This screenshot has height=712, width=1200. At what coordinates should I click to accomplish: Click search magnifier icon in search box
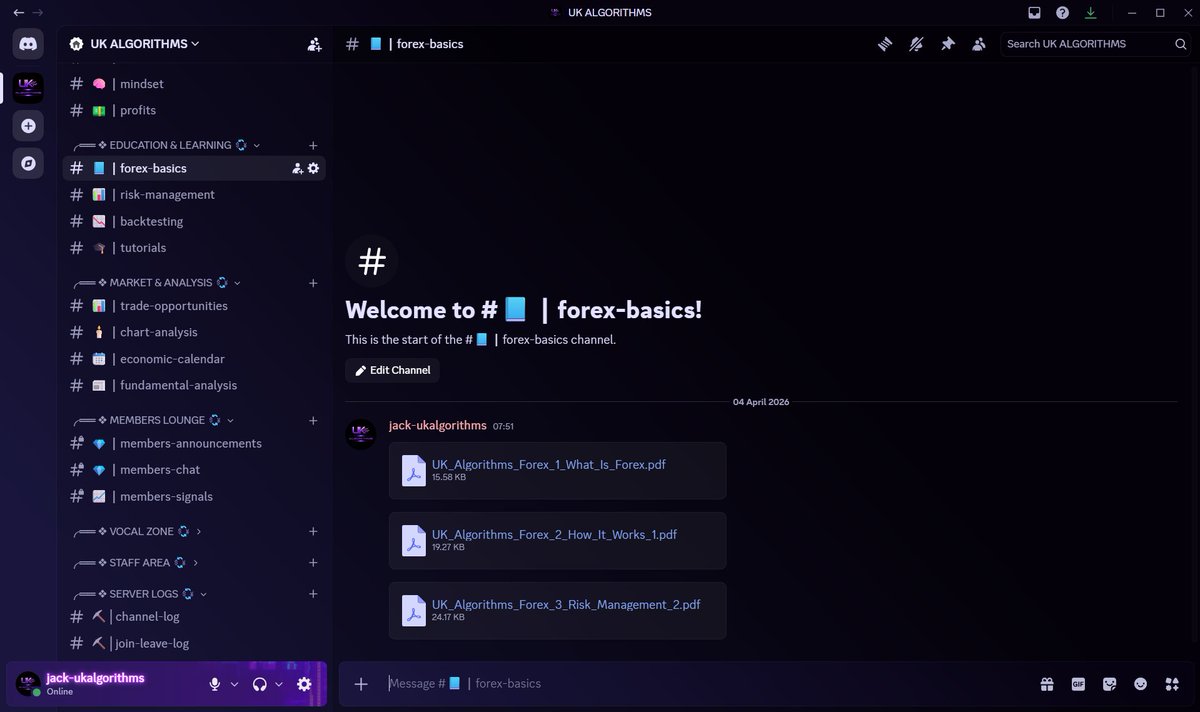tap(1181, 44)
